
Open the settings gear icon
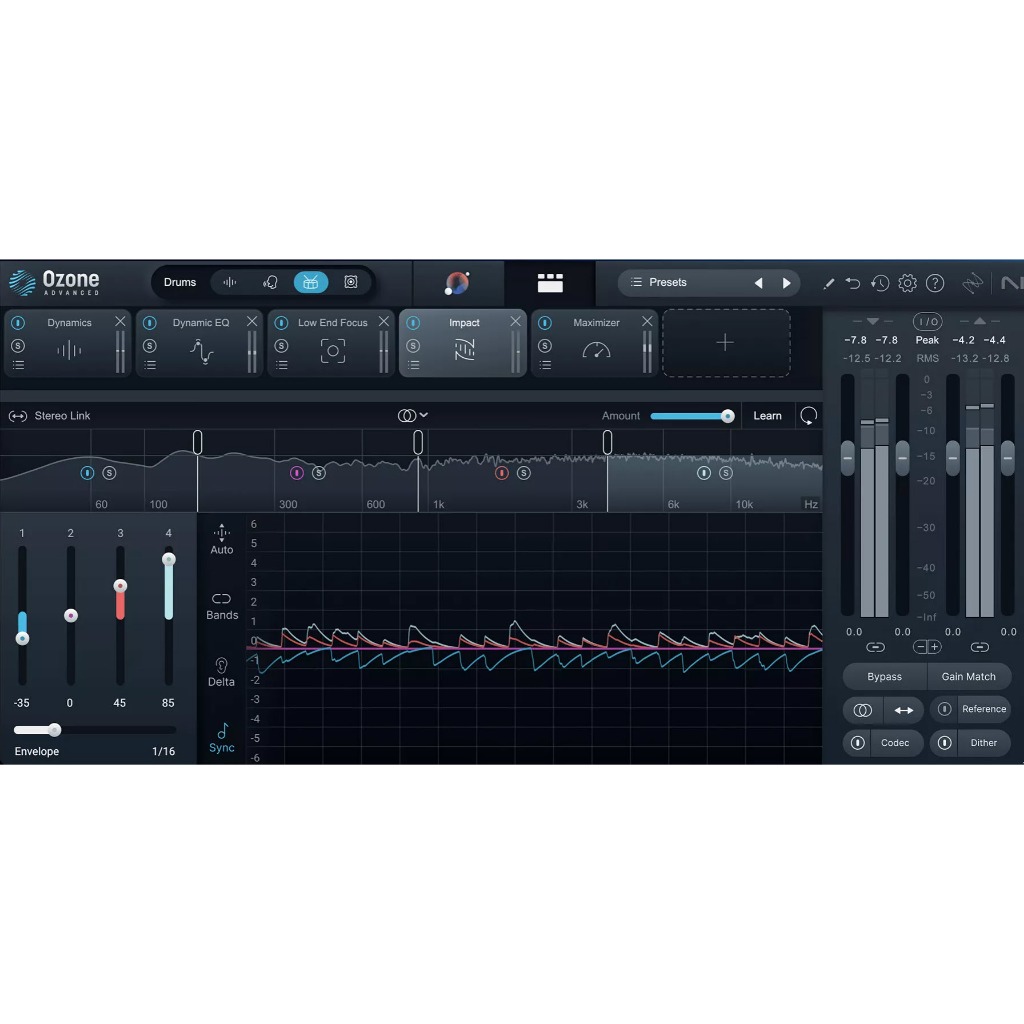pyautogui.click(x=907, y=283)
